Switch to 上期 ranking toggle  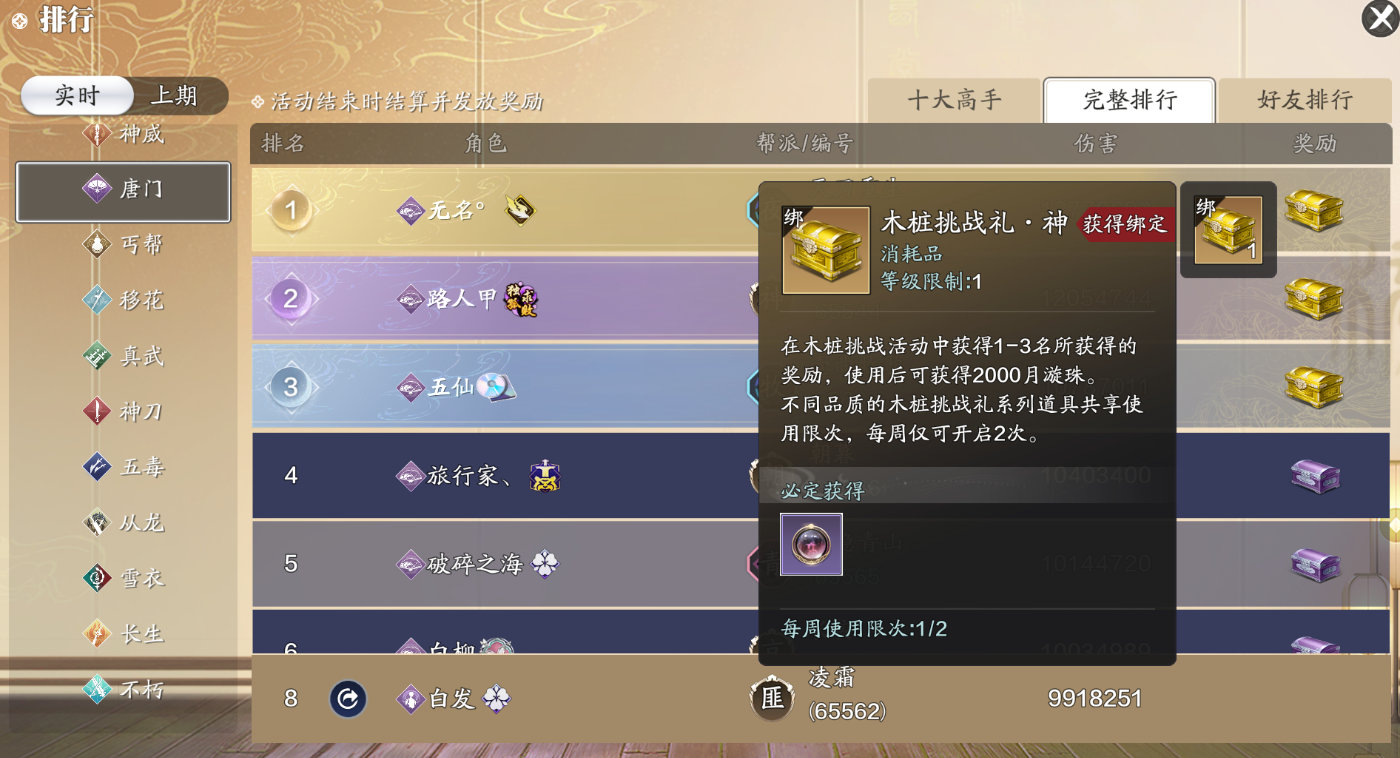pos(175,96)
